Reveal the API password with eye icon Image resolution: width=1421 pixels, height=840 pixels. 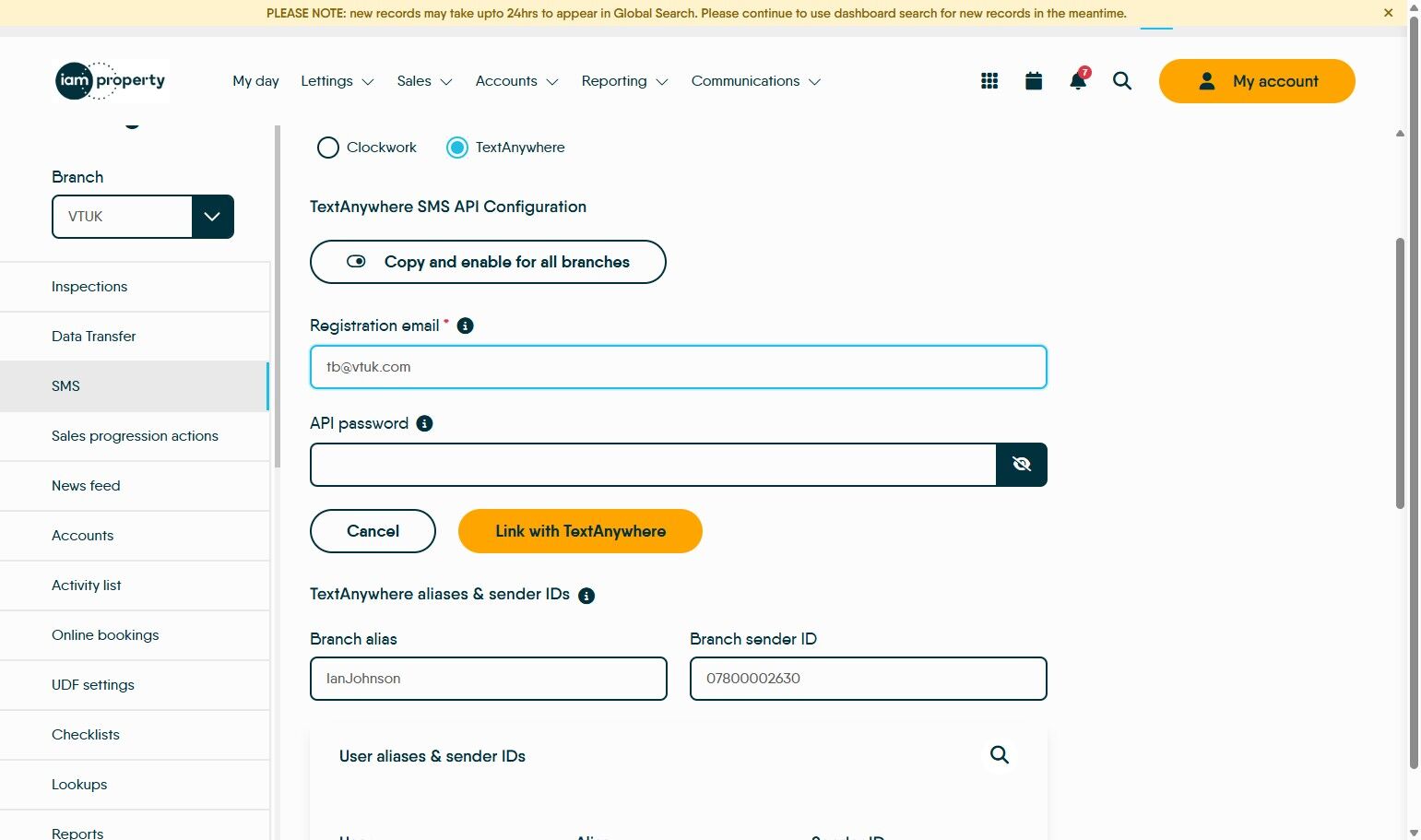[1022, 465]
